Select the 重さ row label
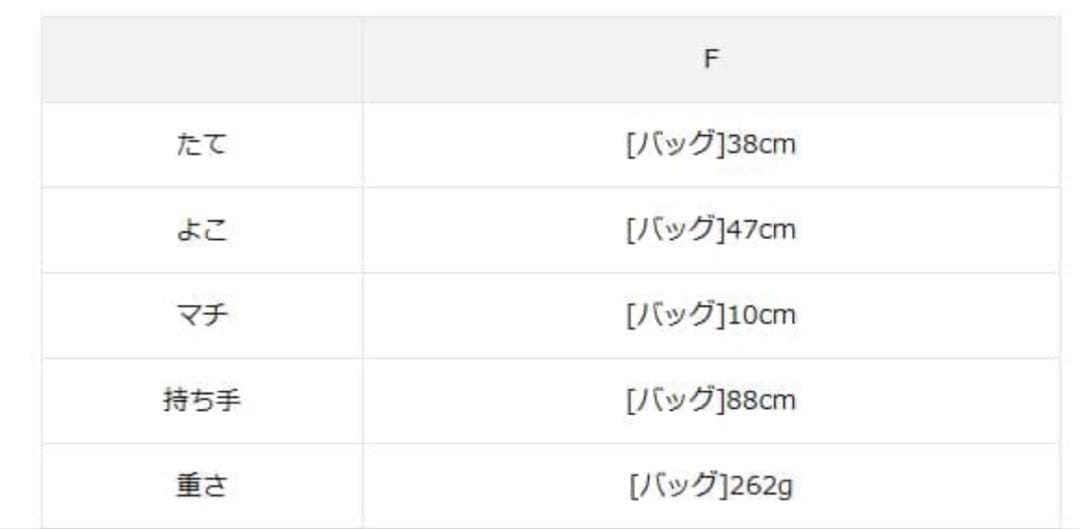 coord(202,486)
